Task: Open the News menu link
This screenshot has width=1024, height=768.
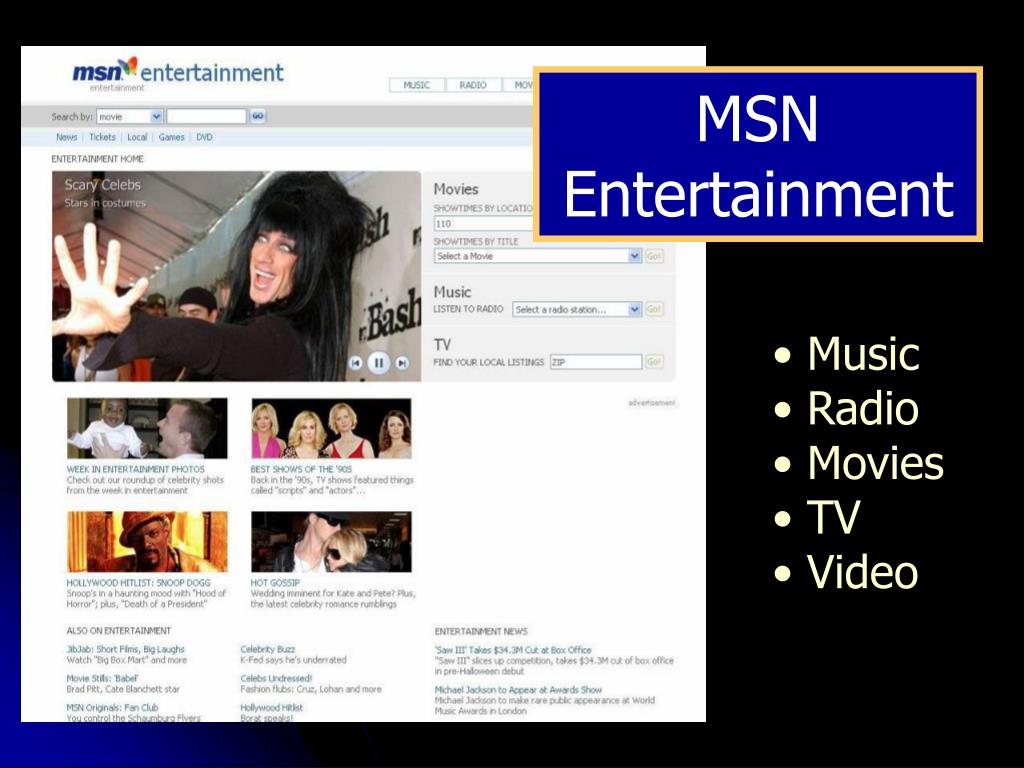Action: click(67, 137)
